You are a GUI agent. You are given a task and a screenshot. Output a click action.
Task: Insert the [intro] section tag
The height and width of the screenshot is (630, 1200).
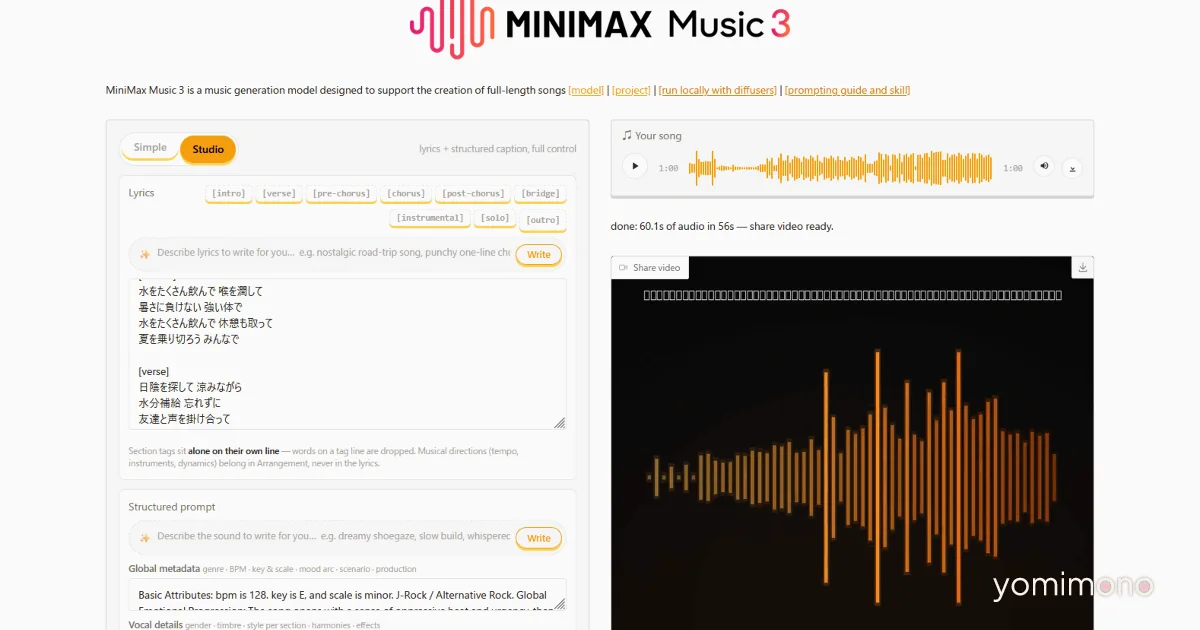[x=229, y=193]
